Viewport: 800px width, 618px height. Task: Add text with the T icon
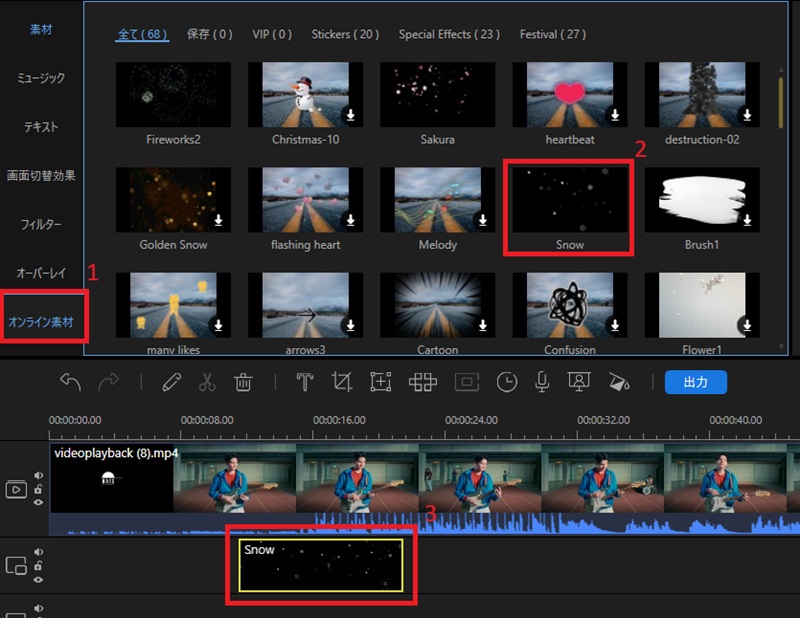[305, 382]
